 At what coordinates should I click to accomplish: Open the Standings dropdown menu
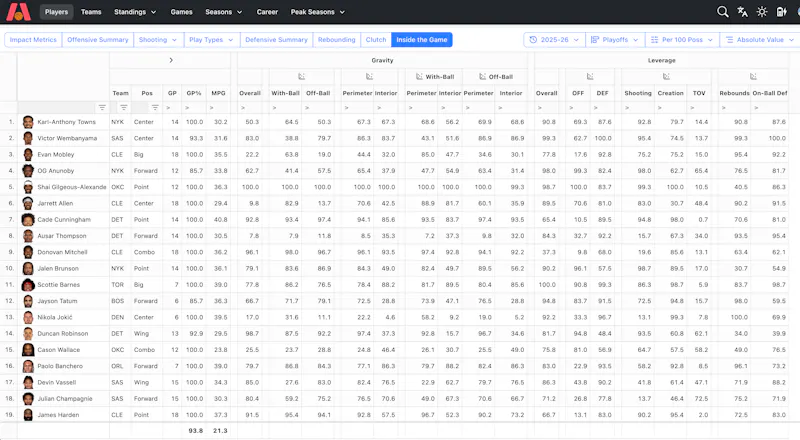(135, 12)
